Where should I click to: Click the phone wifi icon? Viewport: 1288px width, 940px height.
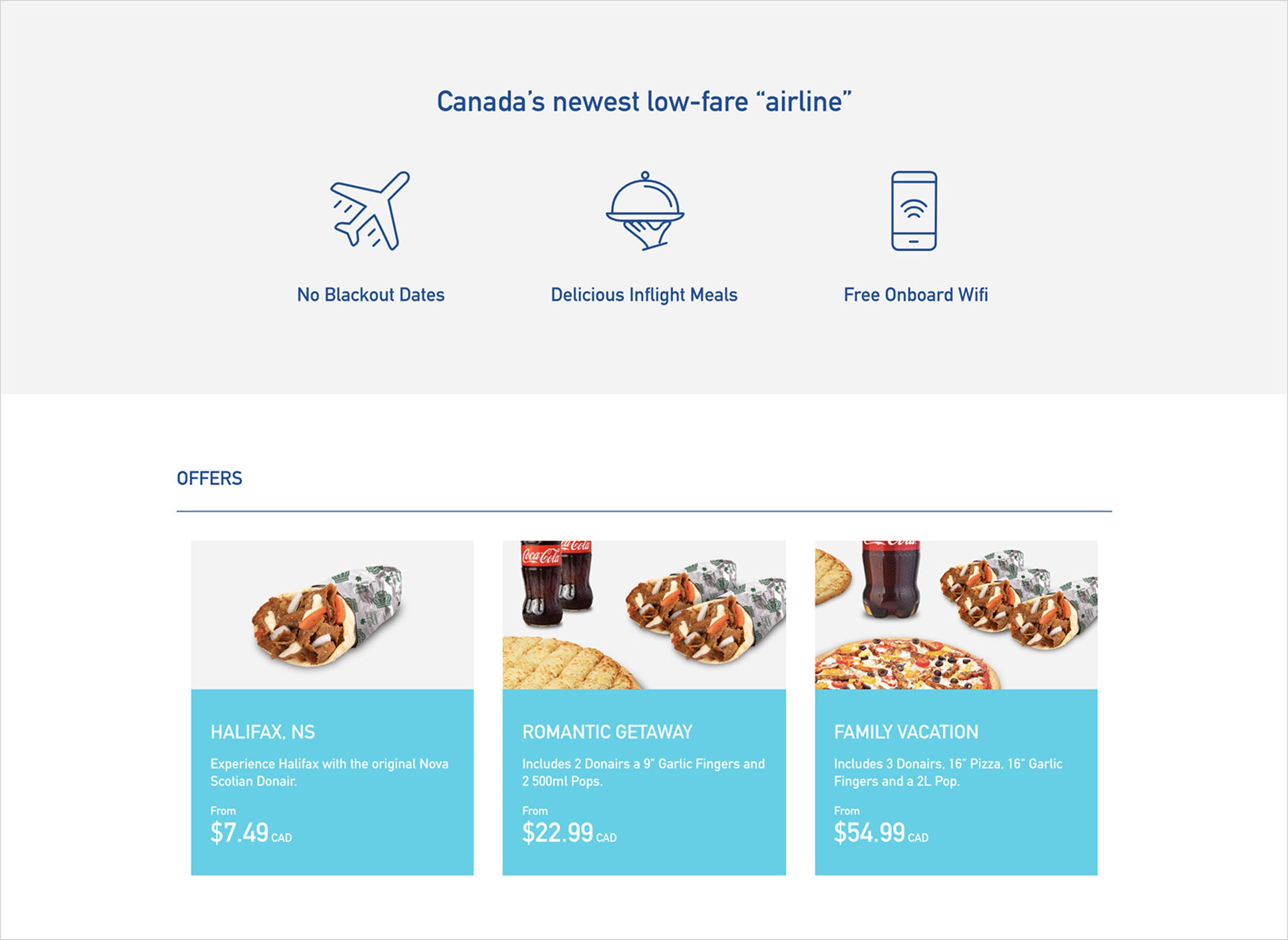[x=914, y=211]
